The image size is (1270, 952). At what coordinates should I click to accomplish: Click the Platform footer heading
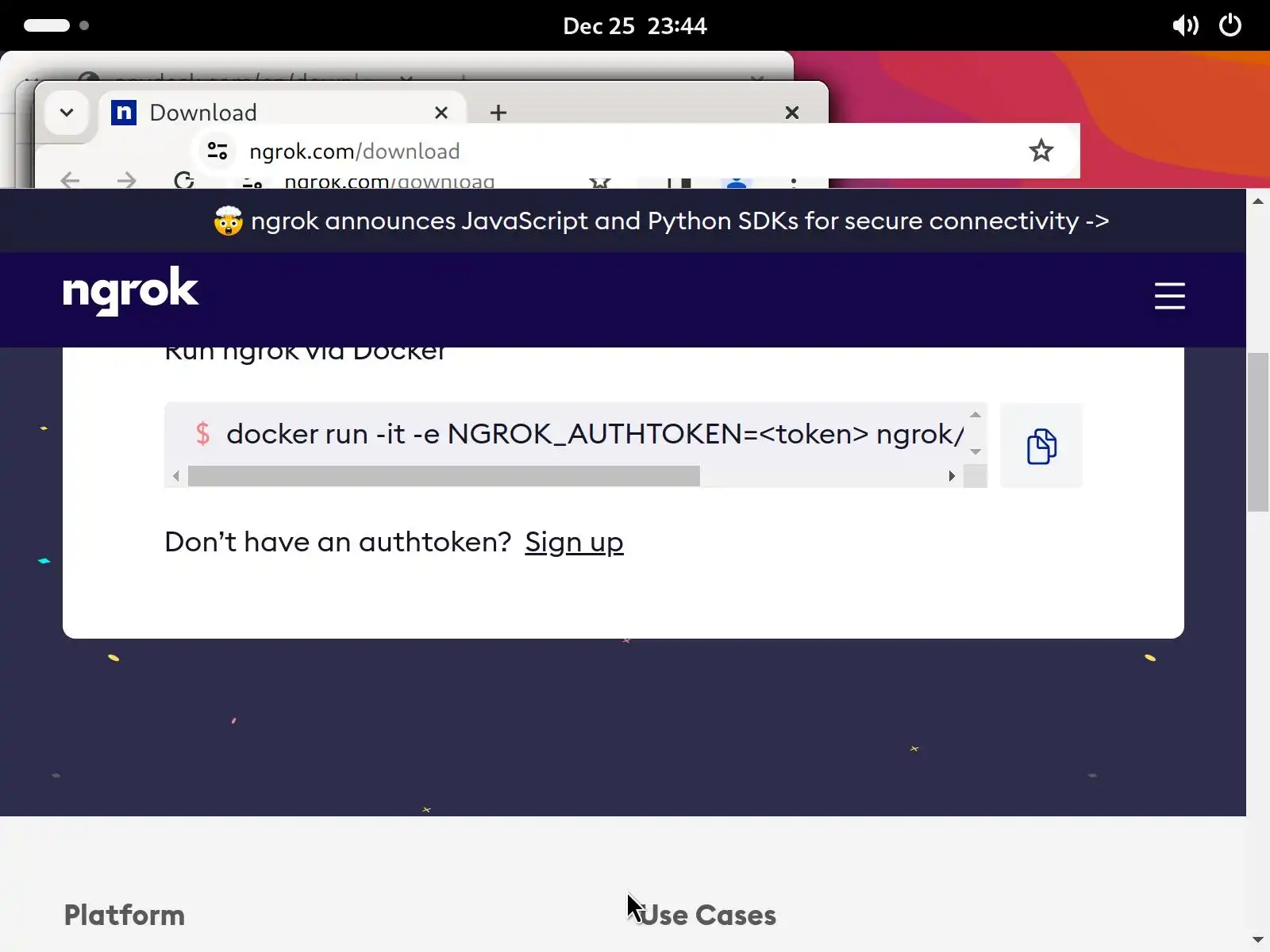click(125, 915)
